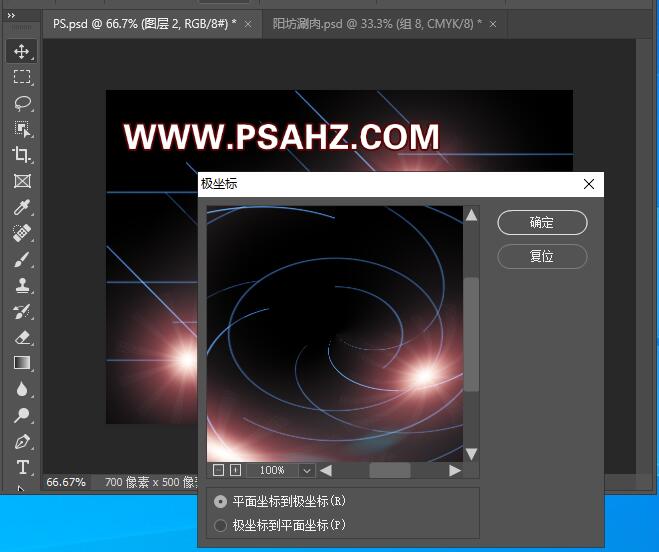Screen dimensions: 659x552
Task: Click the 复位 button
Action: (x=542, y=256)
